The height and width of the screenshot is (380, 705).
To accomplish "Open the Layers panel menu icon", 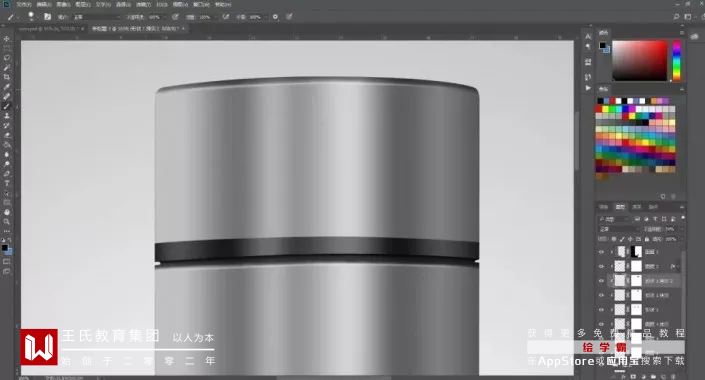I will click(x=682, y=207).
